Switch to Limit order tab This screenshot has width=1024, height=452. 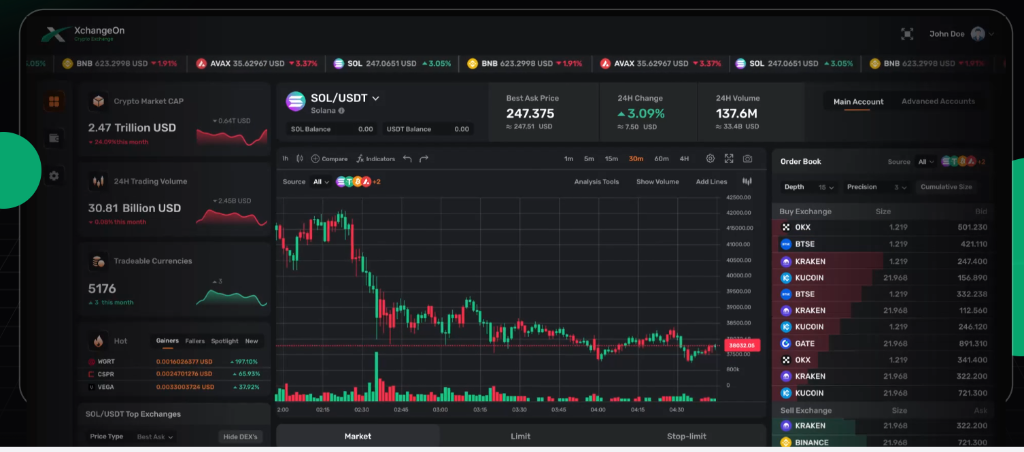tap(520, 436)
